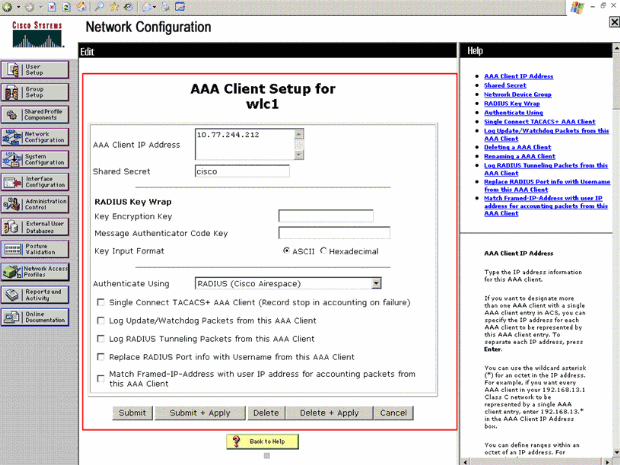
Task: Expand the Authenticate Using dropdown
Action: (376, 283)
